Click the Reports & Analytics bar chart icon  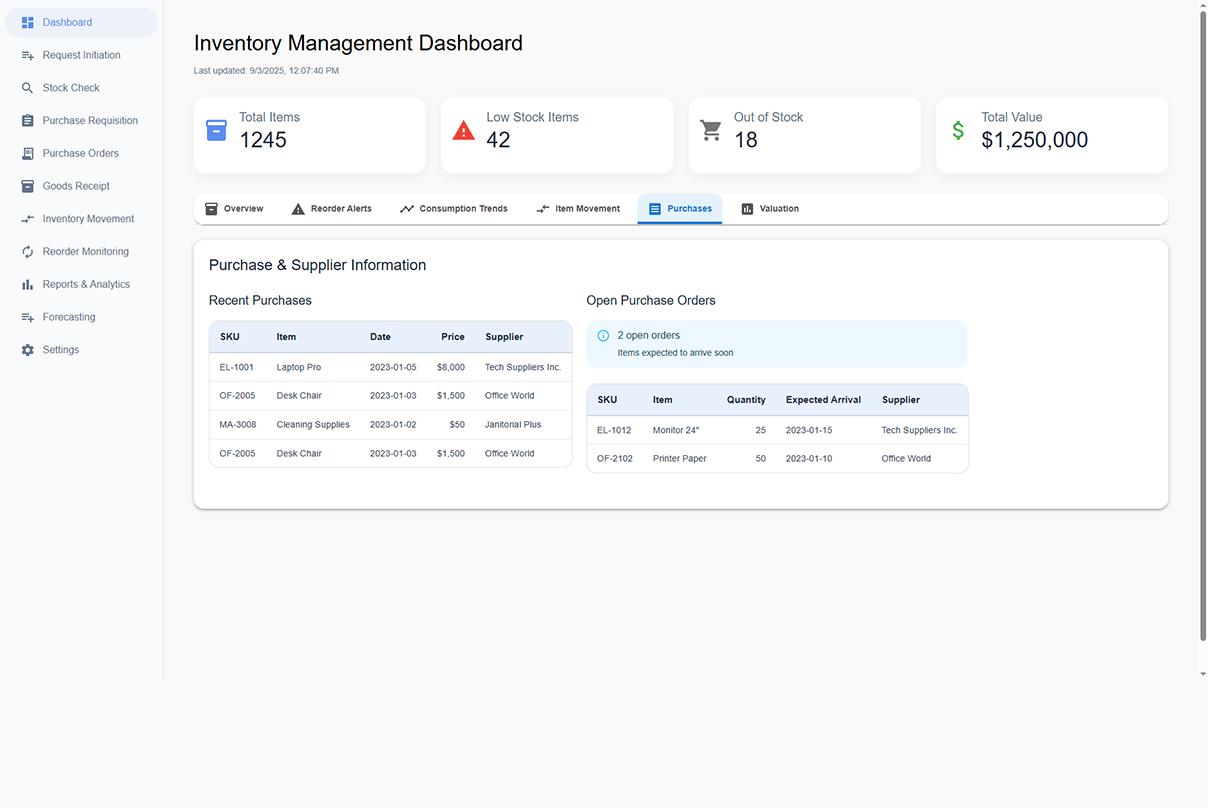click(x=27, y=285)
